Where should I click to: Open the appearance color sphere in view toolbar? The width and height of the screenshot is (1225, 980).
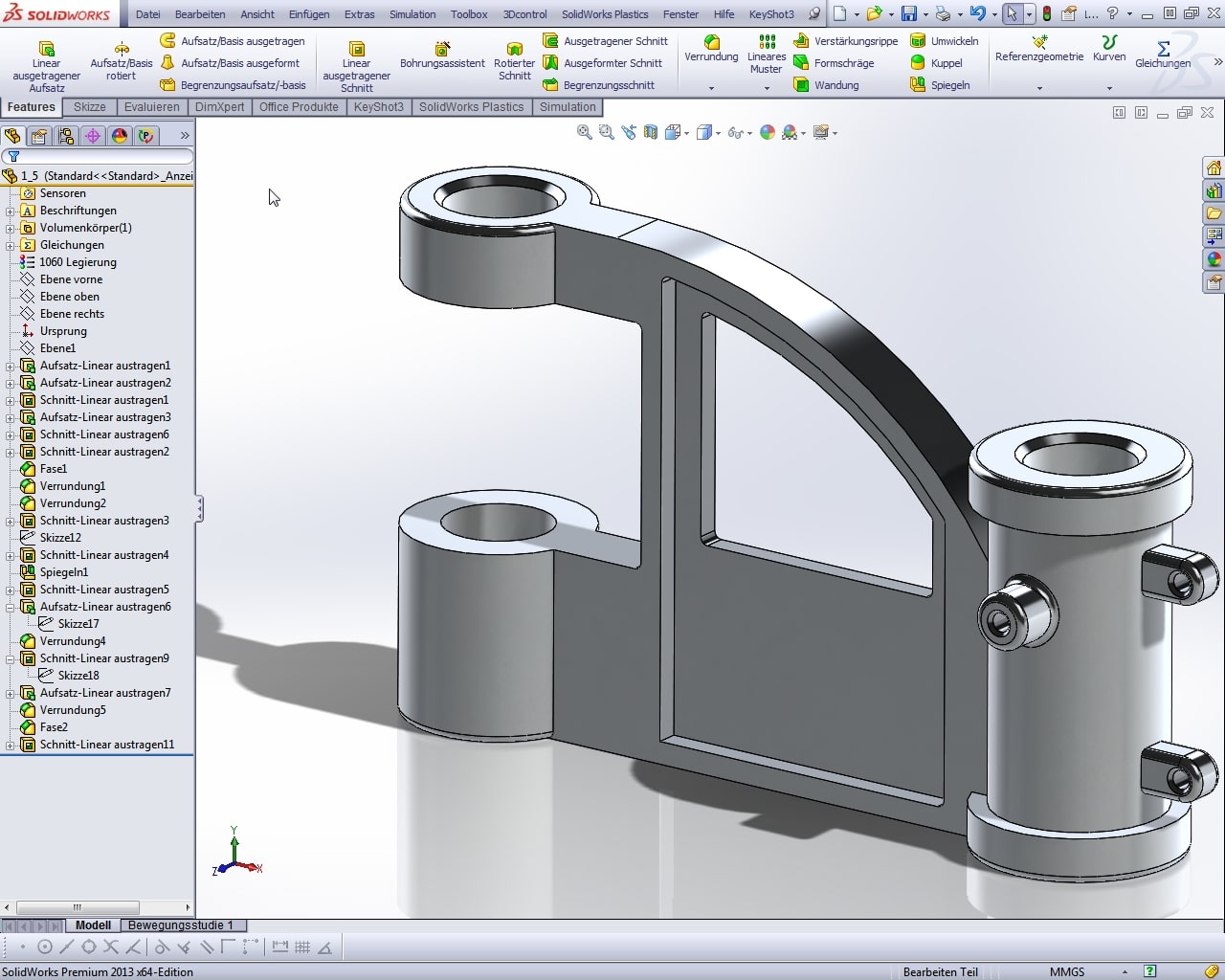point(768,133)
